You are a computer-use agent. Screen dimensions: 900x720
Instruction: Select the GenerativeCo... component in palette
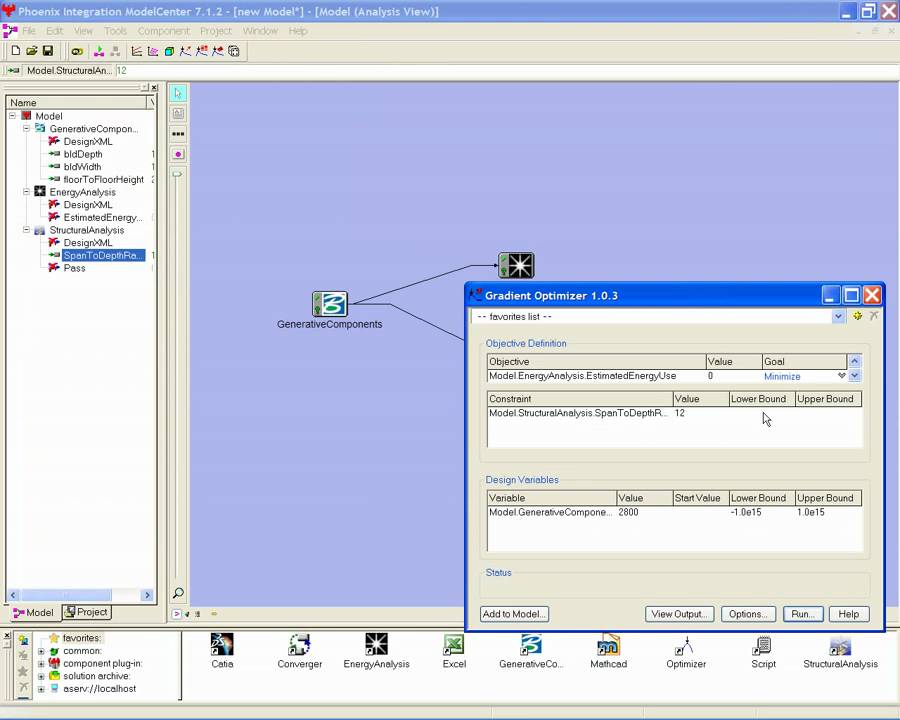(531, 644)
